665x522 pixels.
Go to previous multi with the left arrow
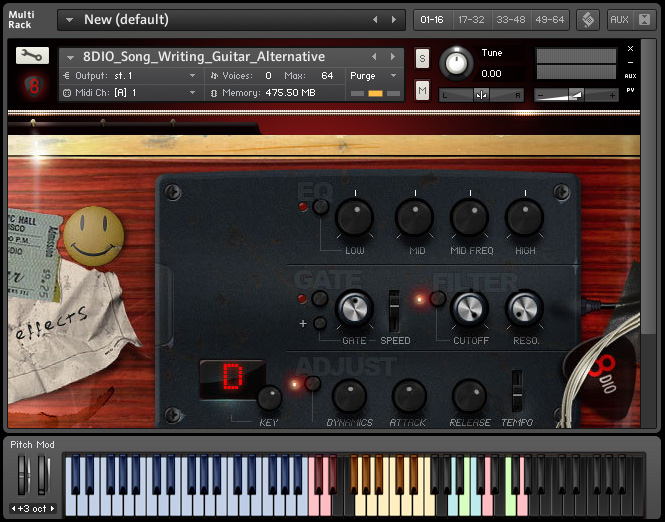(375, 20)
